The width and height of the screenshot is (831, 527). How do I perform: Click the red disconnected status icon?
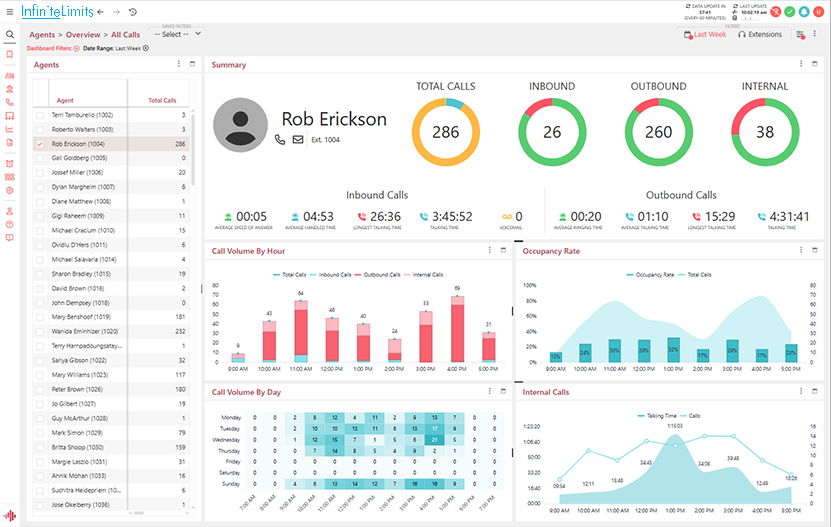(x=775, y=12)
